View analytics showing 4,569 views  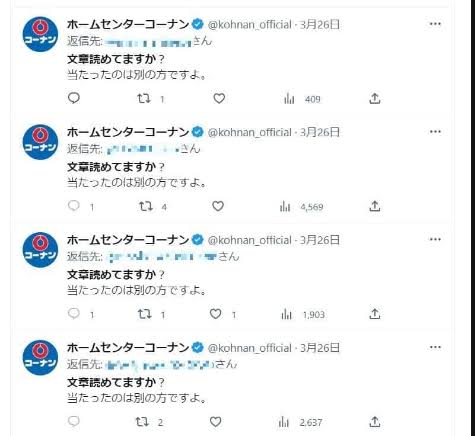(x=302, y=207)
